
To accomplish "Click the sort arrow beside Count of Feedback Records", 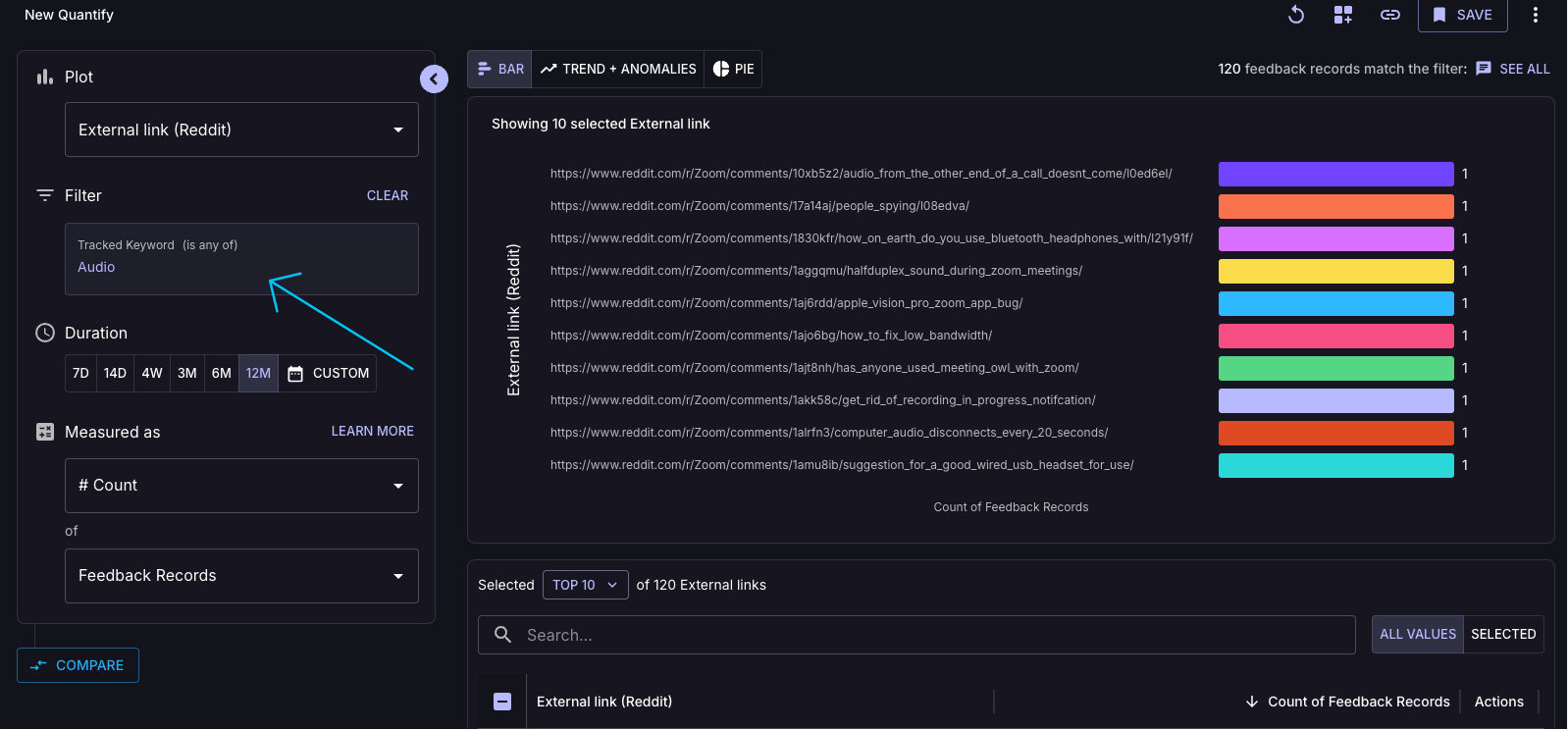I will tap(1252, 702).
